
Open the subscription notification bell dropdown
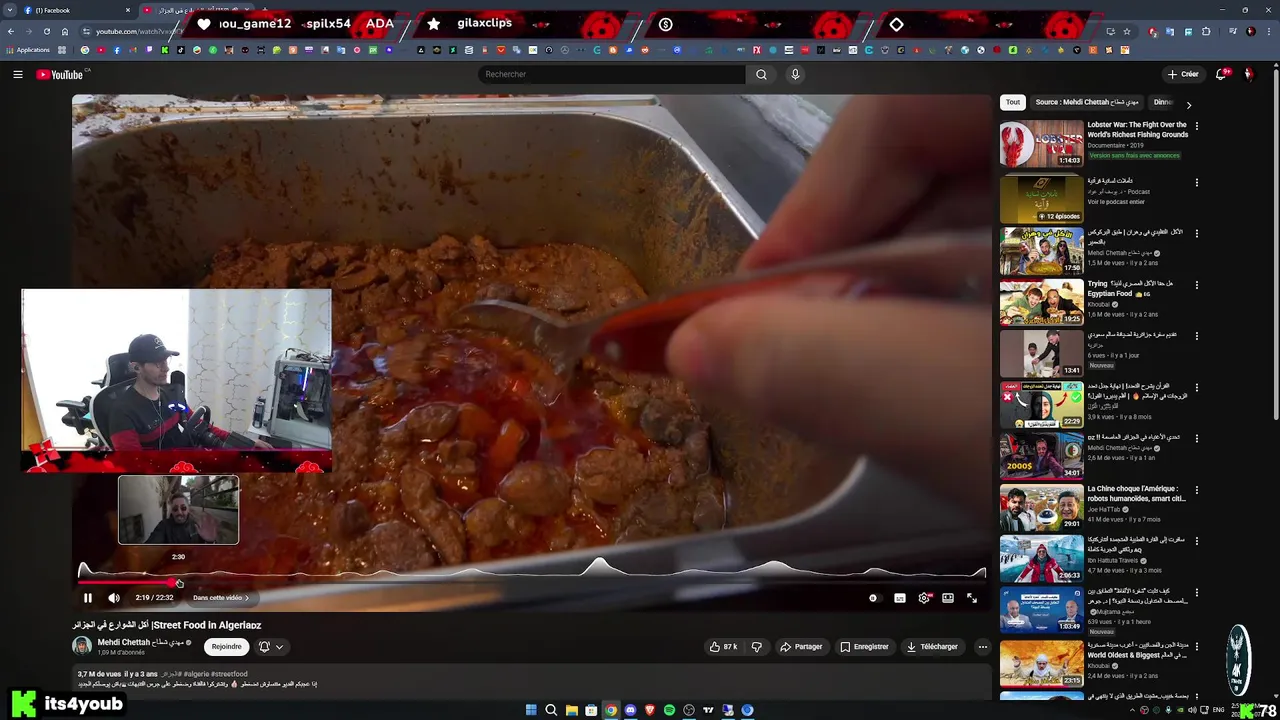[271, 647]
